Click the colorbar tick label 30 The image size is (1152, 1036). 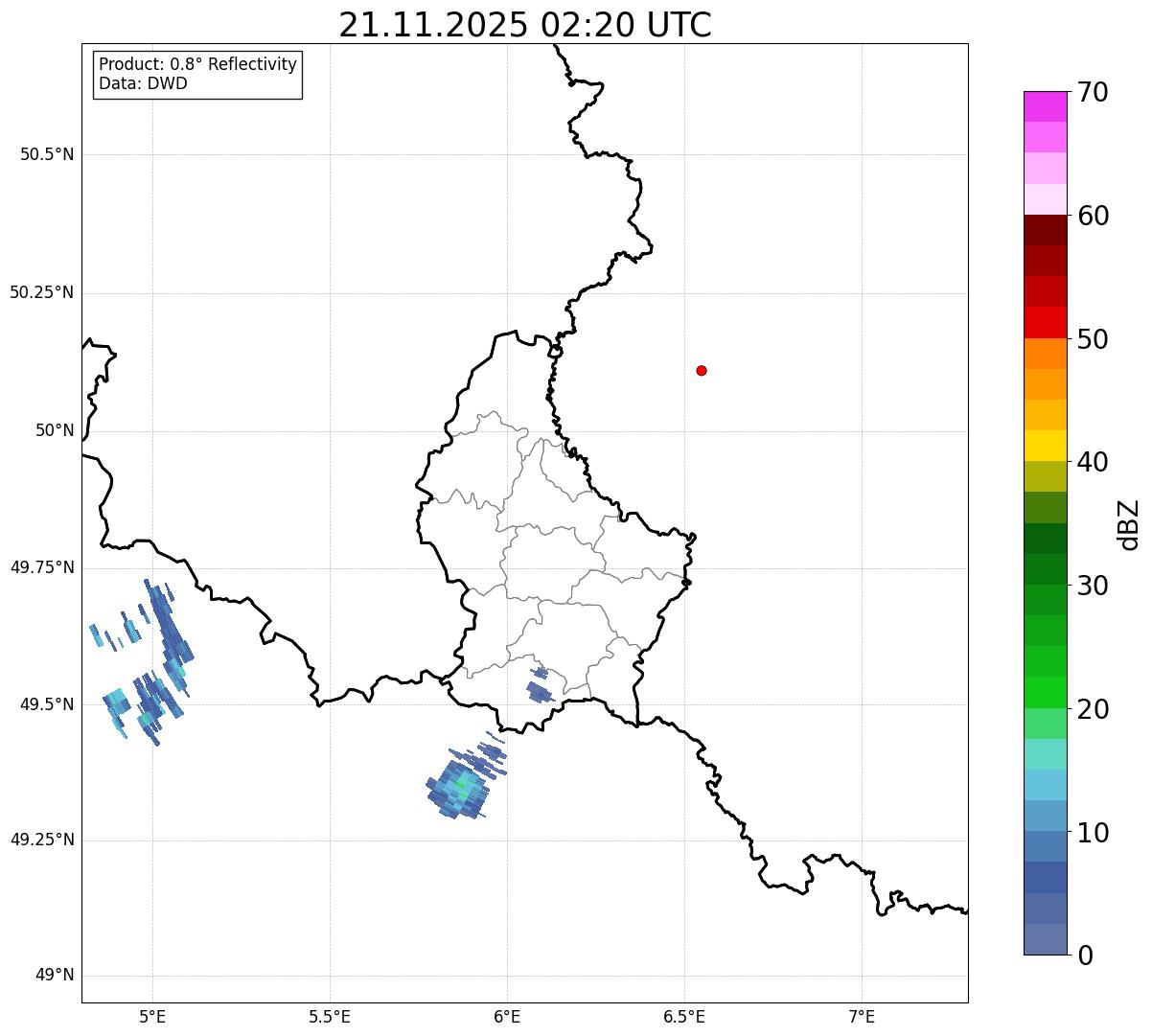[x=1093, y=587]
